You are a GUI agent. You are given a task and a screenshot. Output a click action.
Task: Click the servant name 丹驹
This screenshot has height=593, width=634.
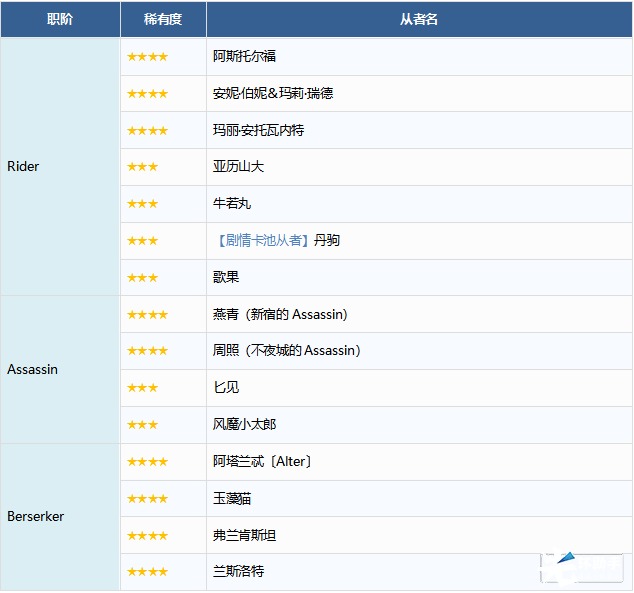[327, 241]
